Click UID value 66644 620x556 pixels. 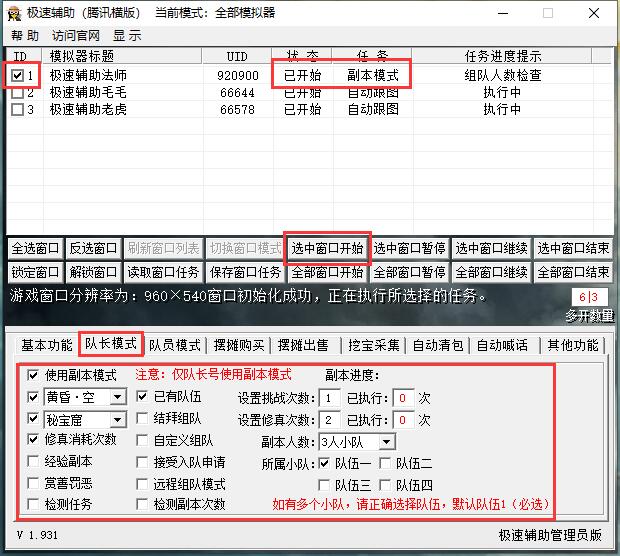tap(238, 93)
